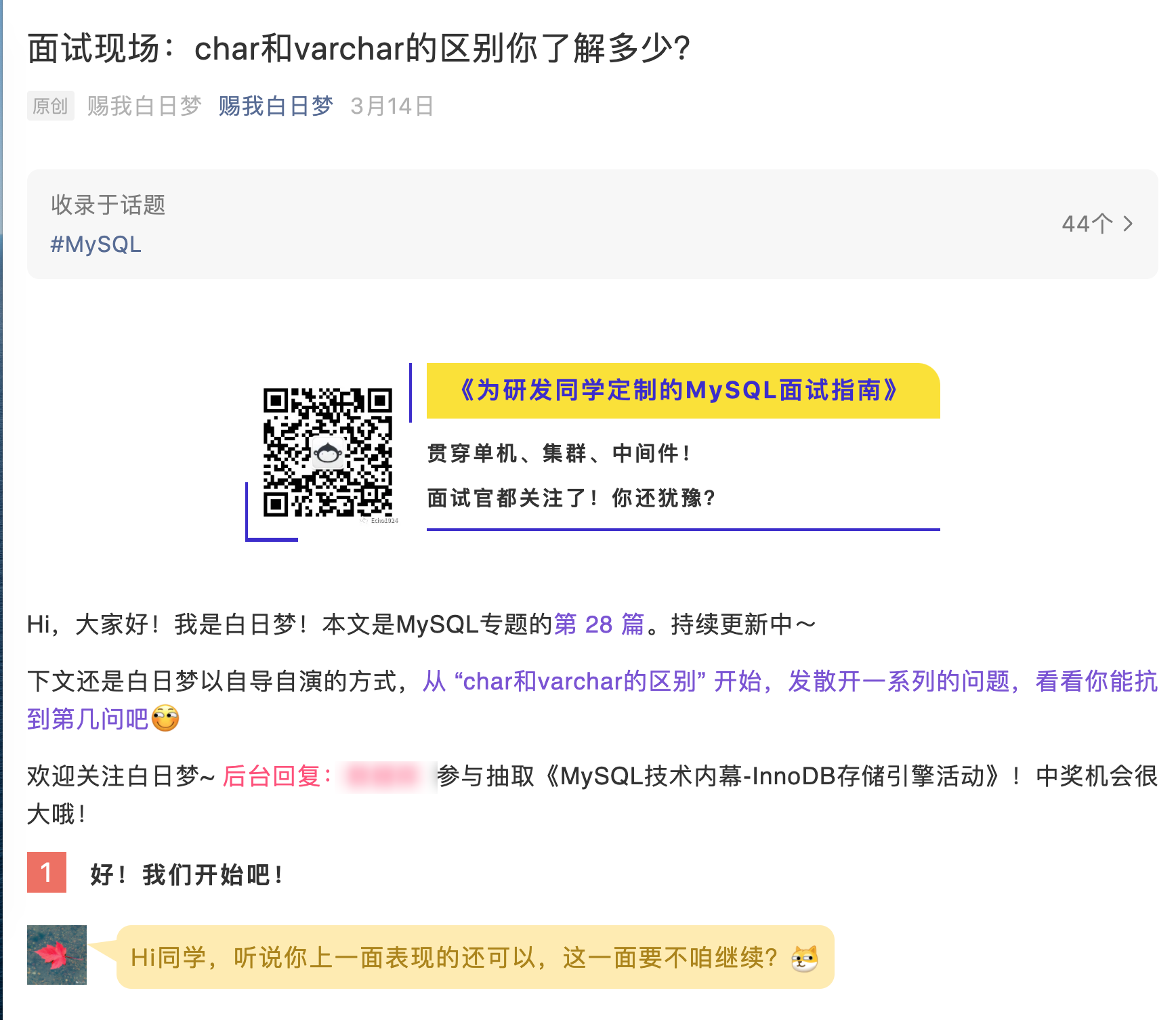1176x1020 pixels.
Task: Click the article title about char和varchar
Action: coord(359,49)
